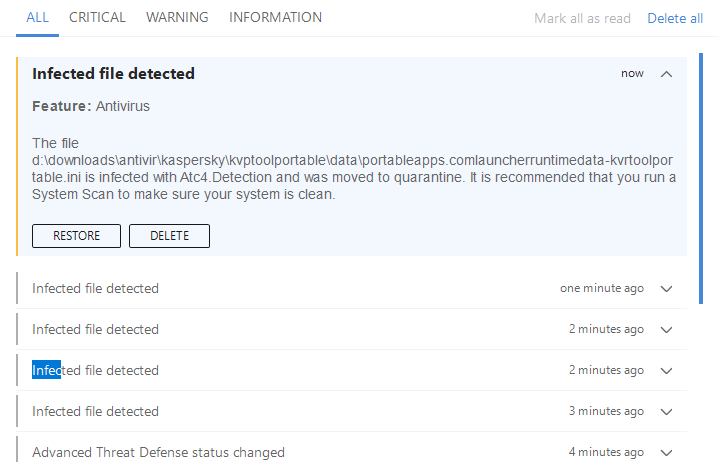The image size is (719, 462).
Task: Click the infected file path description text
Action: point(354,169)
